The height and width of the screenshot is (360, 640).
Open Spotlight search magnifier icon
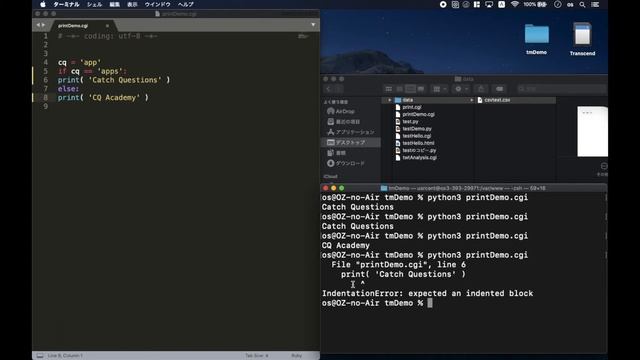click(582, 4)
